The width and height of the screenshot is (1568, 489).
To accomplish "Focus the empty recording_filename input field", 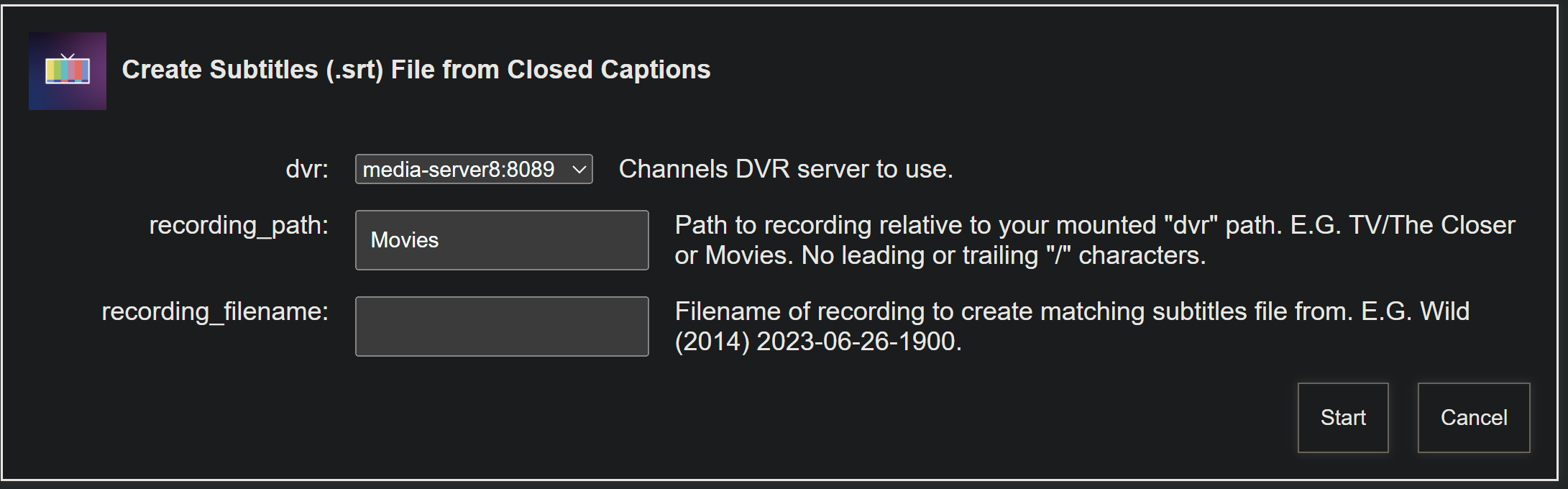I will [x=502, y=326].
